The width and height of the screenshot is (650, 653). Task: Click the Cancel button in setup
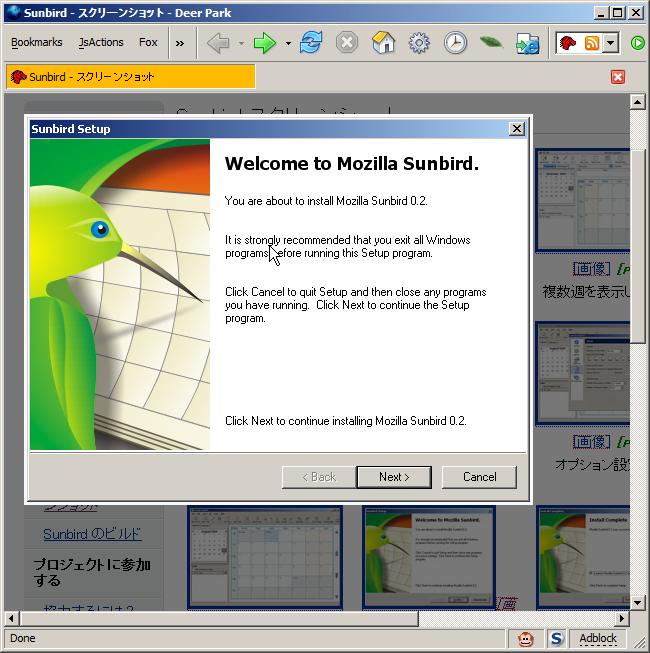tap(479, 477)
